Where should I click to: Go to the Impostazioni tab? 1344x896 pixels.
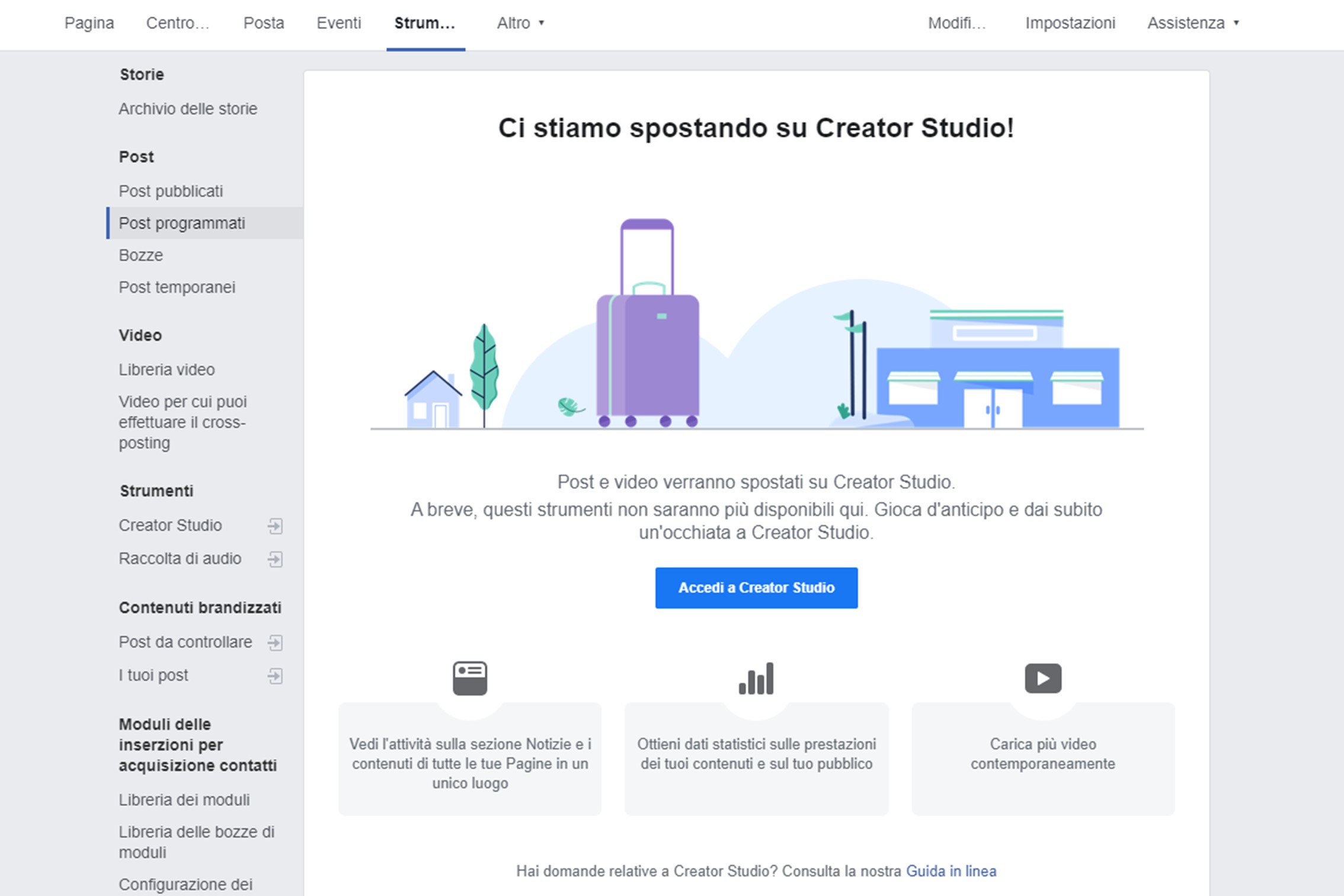pyautogui.click(x=1070, y=23)
